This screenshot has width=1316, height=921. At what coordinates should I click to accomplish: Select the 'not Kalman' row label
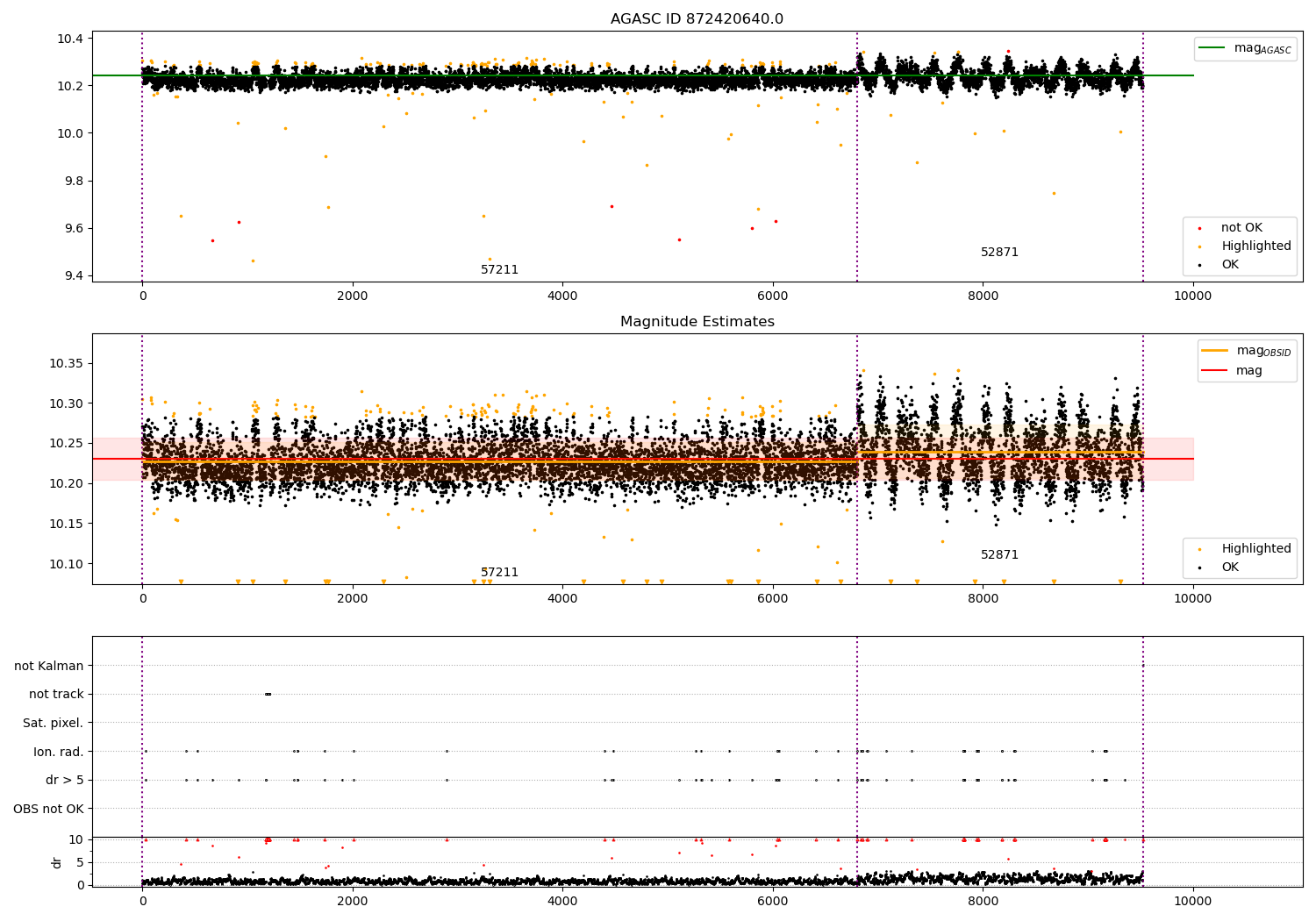49,667
